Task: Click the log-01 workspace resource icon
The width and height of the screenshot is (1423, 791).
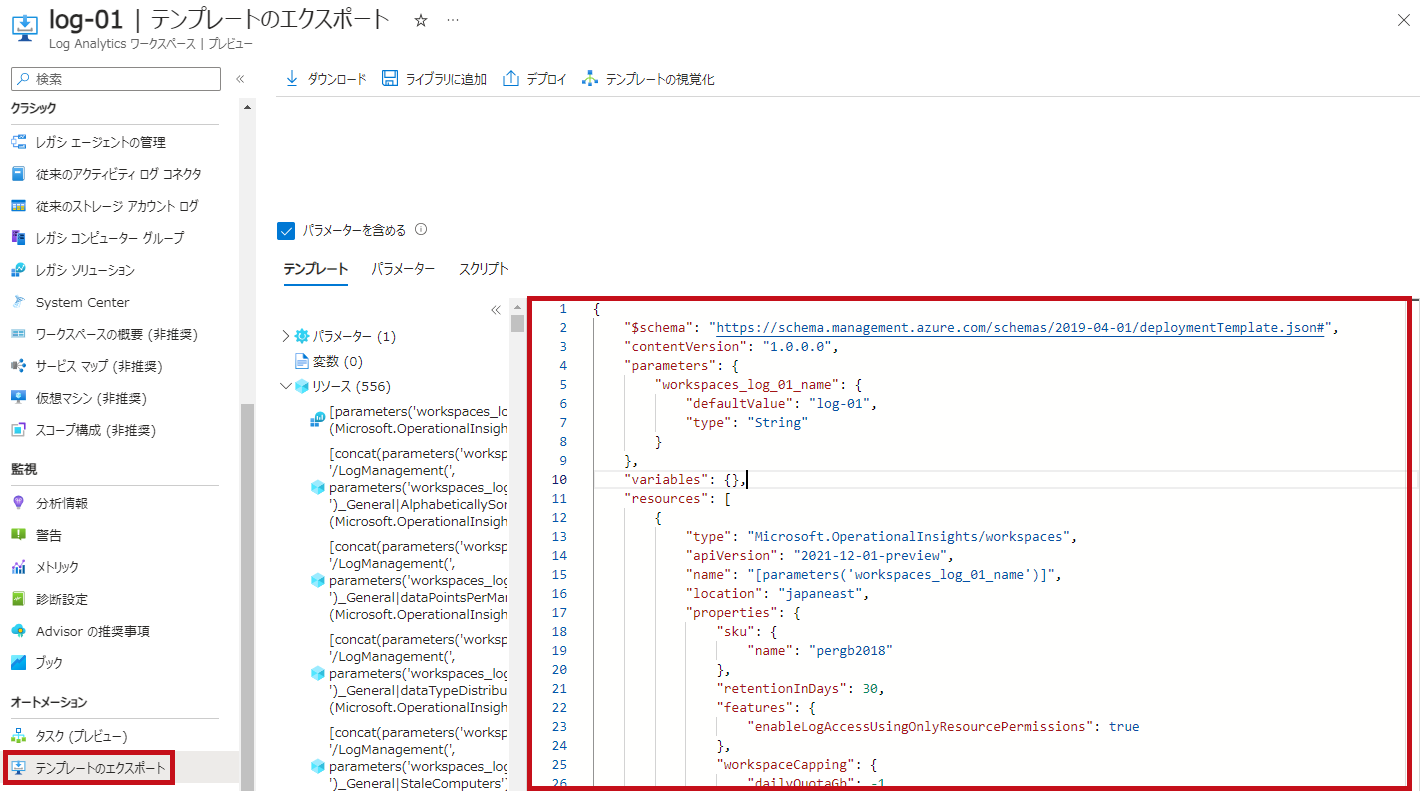Action: (24, 29)
